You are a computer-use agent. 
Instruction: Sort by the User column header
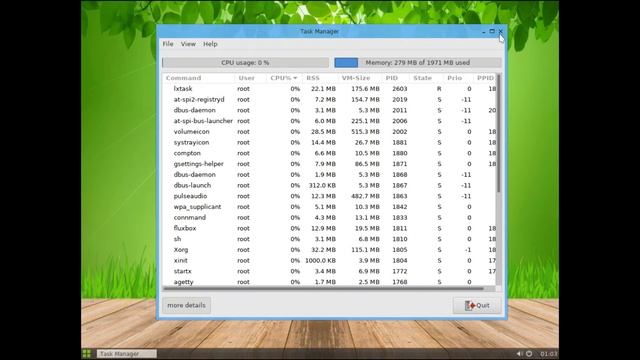[x=250, y=78]
